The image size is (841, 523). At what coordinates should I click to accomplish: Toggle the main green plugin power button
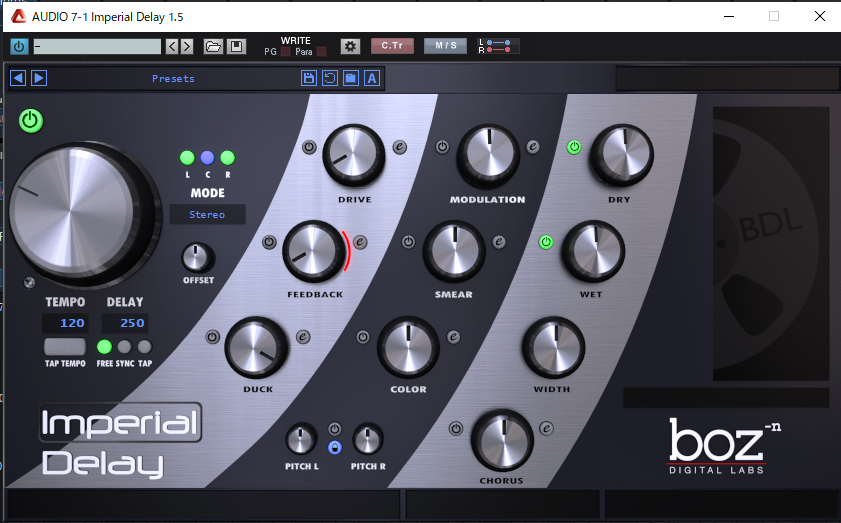click(x=31, y=121)
